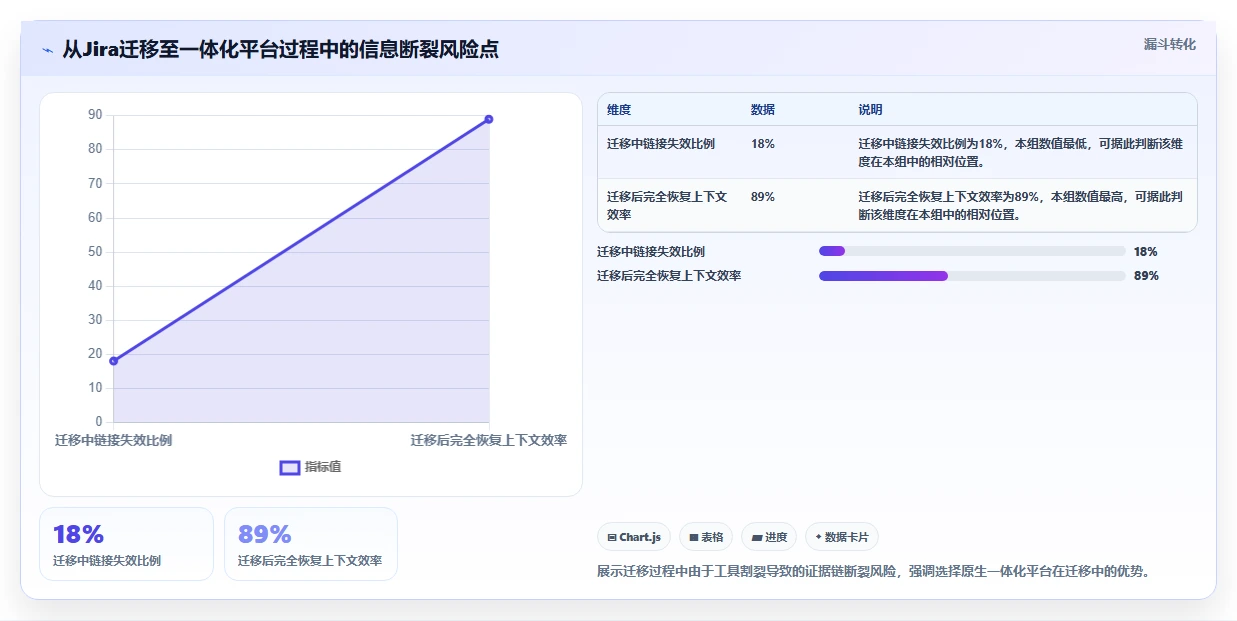The image size is (1237, 621).
Task: Click the 数据 column header
Action: [x=763, y=110]
